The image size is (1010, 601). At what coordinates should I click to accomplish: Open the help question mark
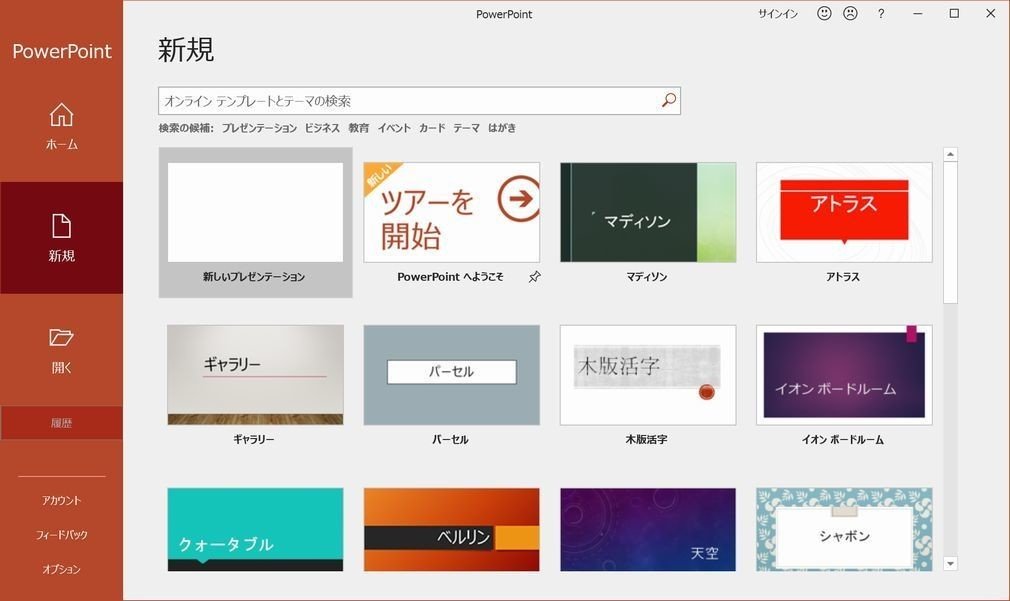tap(881, 14)
